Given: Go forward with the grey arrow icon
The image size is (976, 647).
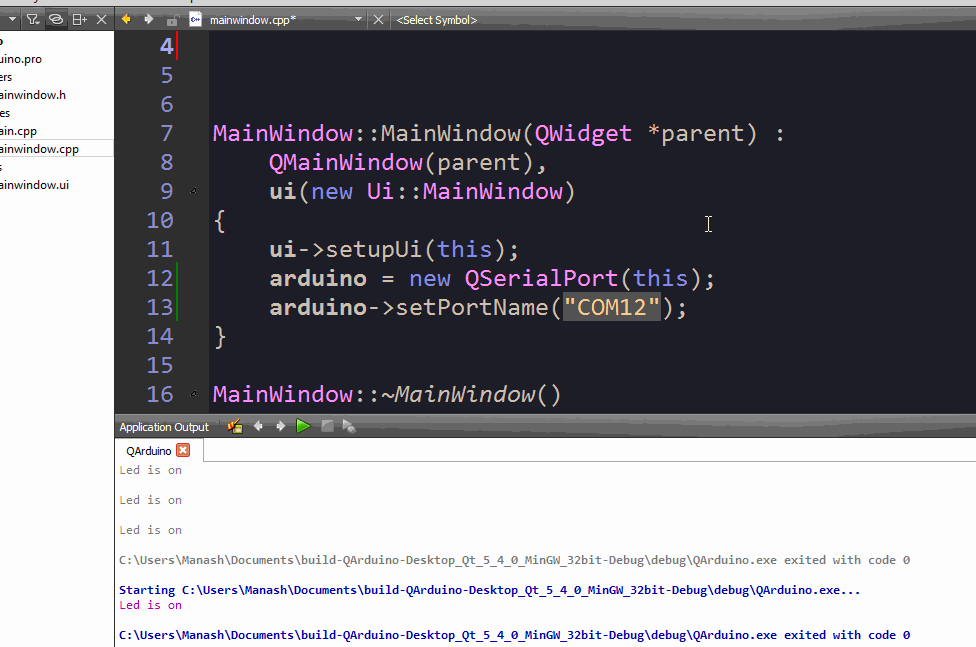Looking at the screenshot, I should (x=149, y=19).
